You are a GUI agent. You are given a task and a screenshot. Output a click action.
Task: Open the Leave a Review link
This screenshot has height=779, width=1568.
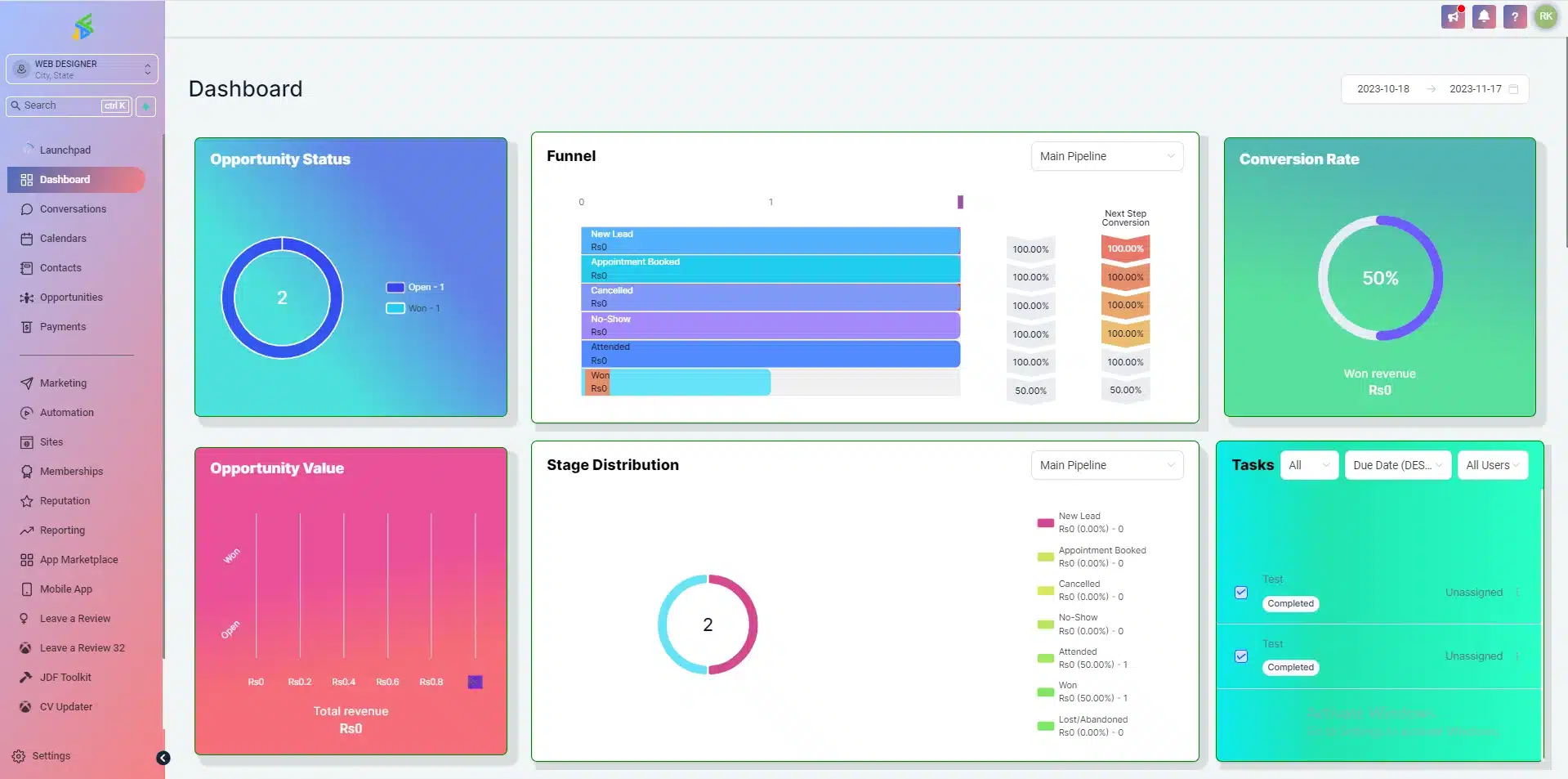tap(74, 619)
